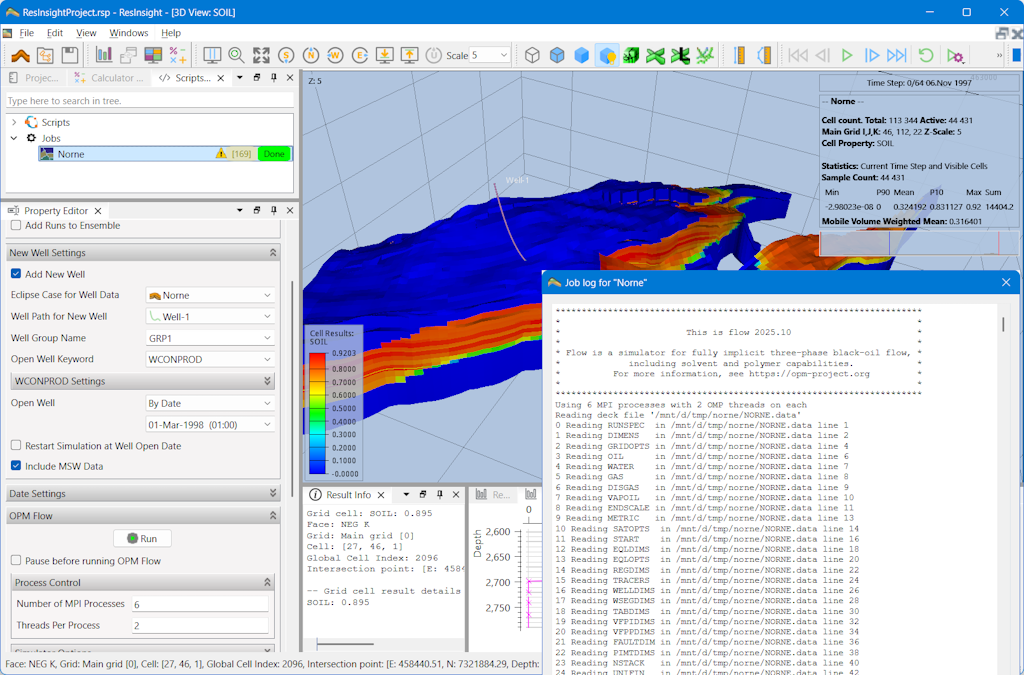This screenshot has width=1024, height=675.
Task: Open the Well Group Name dropdown
Action: point(210,338)
